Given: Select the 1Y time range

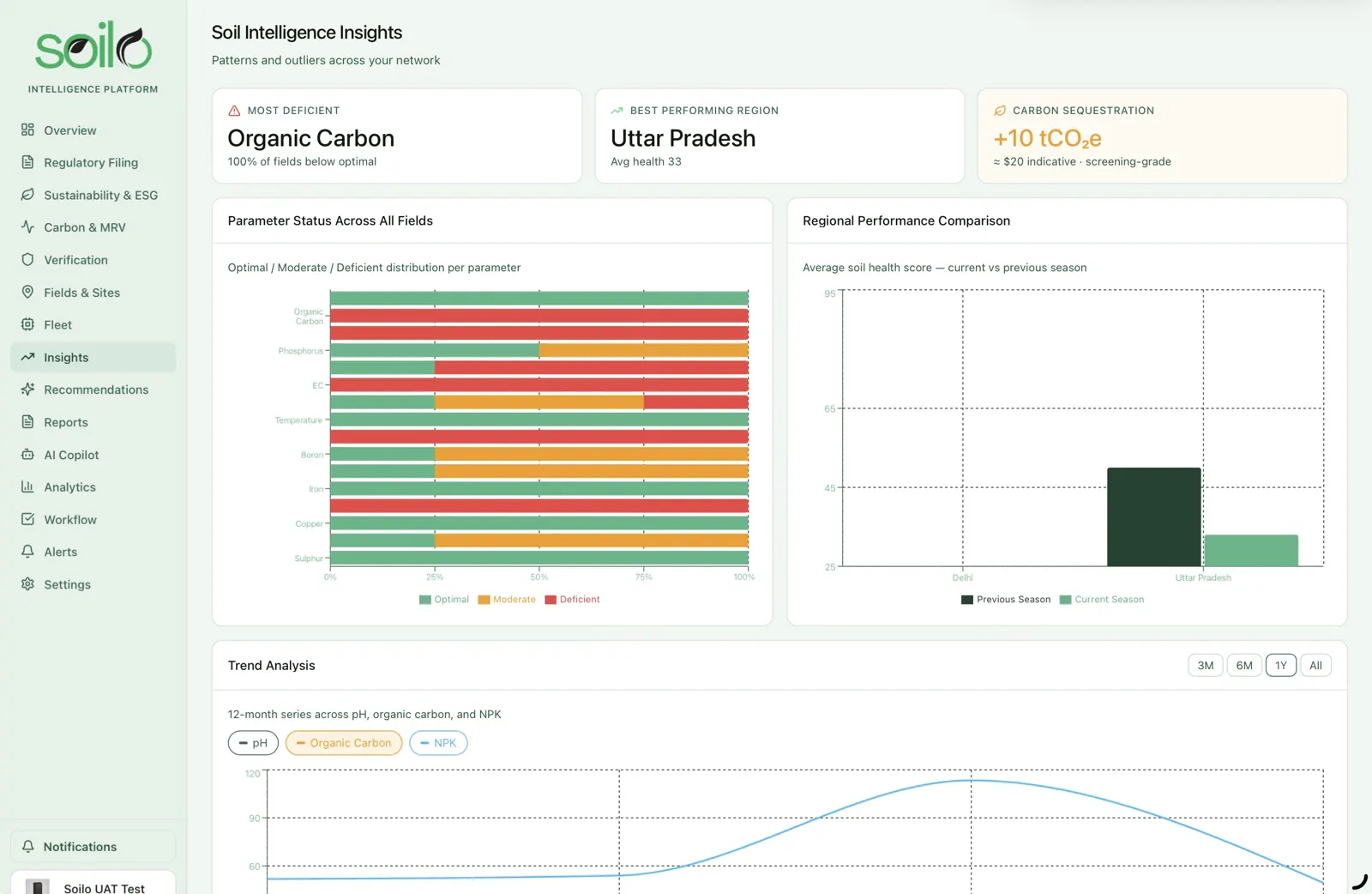Looking at the screenshot, I should point(1281,666).
